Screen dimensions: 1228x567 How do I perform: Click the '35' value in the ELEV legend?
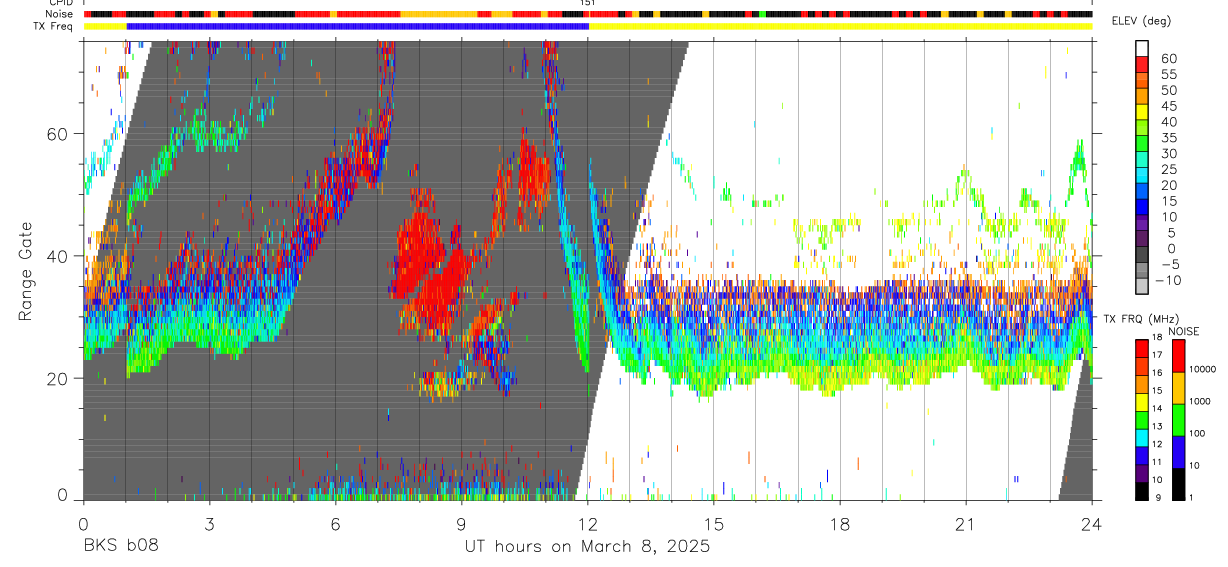[x=1169, y=137]
